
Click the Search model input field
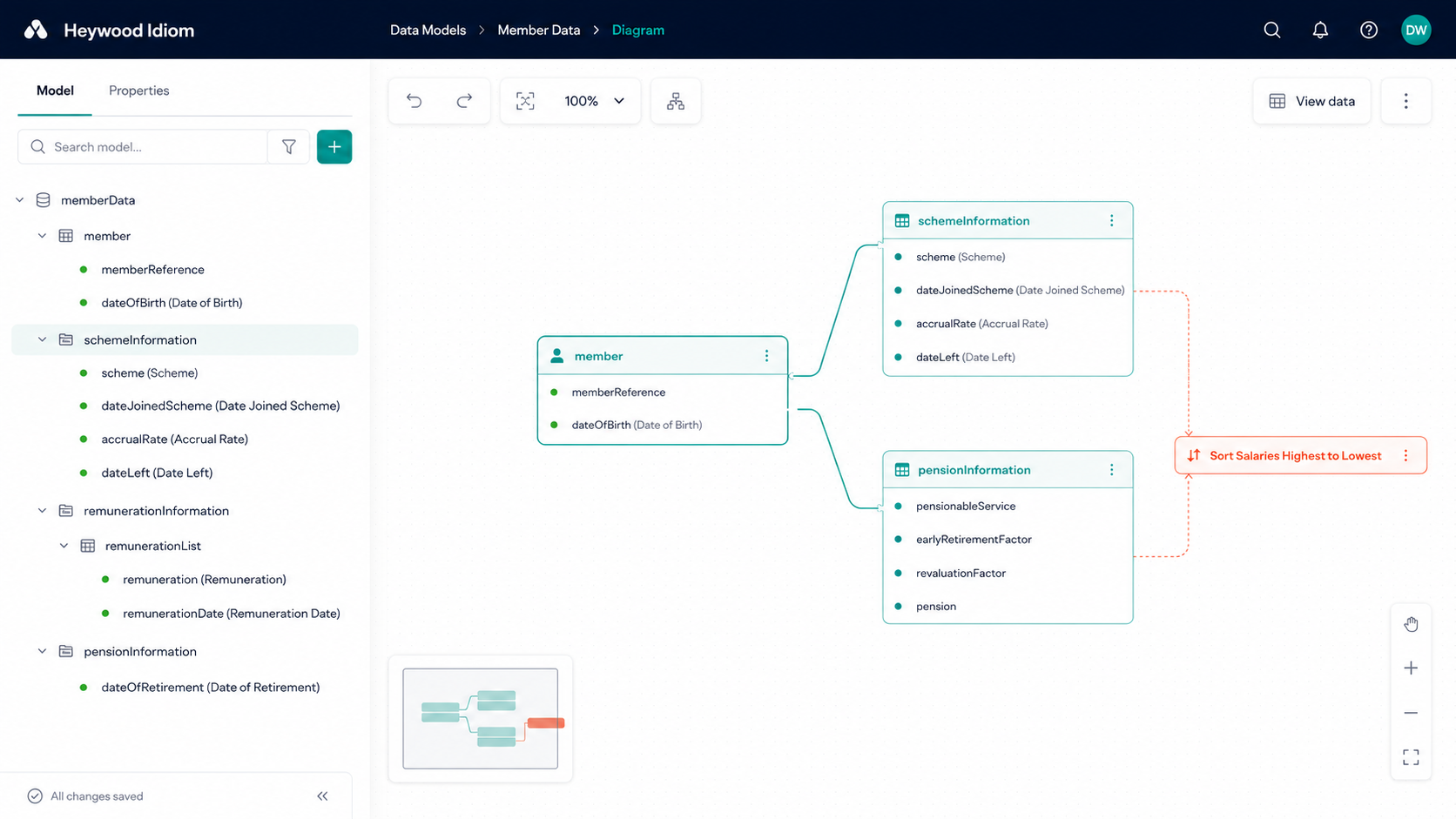point(143,147)
